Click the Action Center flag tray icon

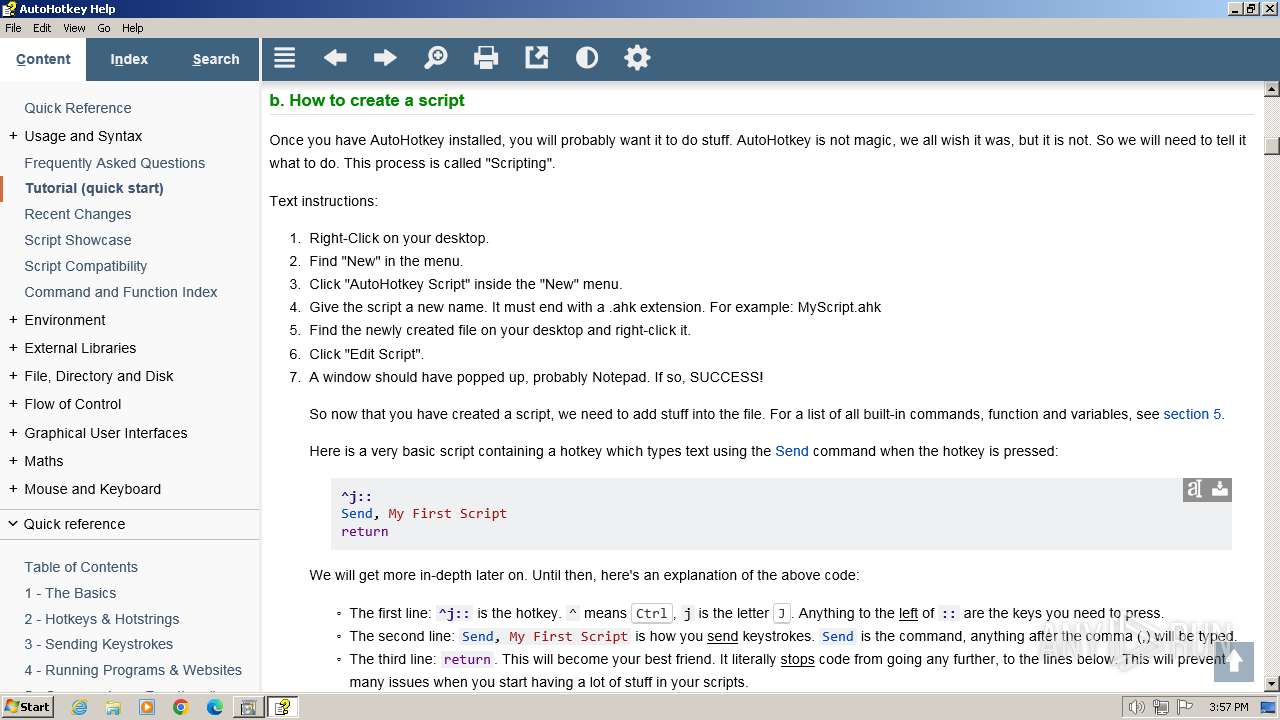(x=1185, y=707)
